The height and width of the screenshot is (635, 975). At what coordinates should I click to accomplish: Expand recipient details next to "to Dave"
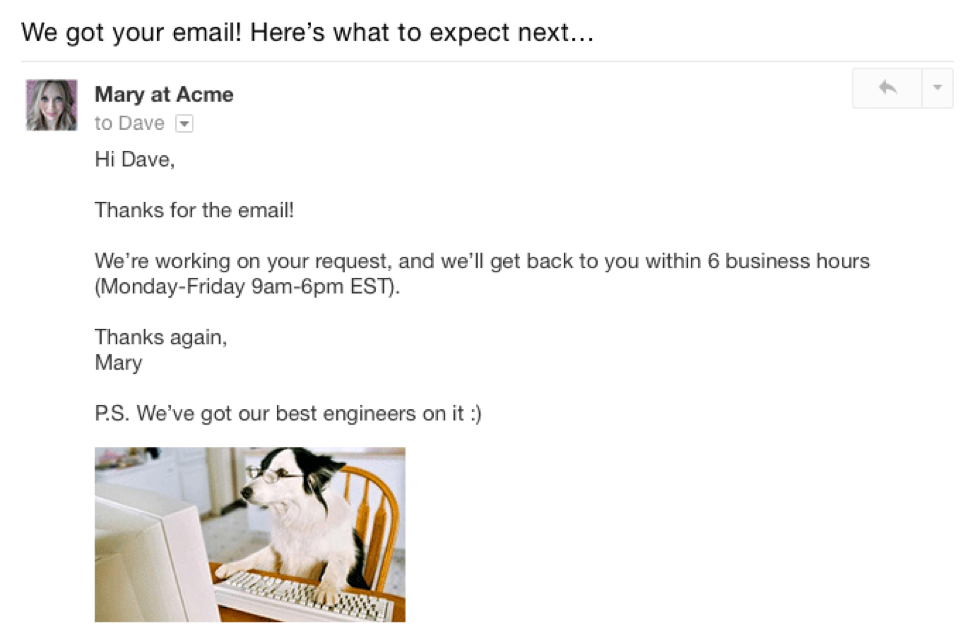coord(183,124)
